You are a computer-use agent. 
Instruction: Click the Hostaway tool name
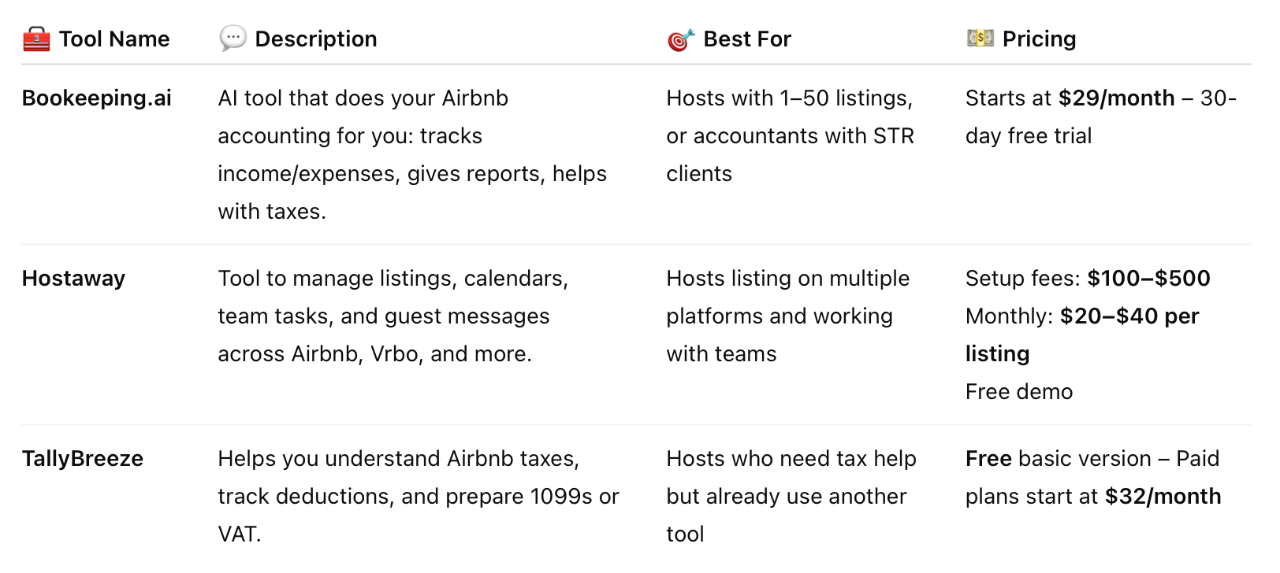pos(74,278)
